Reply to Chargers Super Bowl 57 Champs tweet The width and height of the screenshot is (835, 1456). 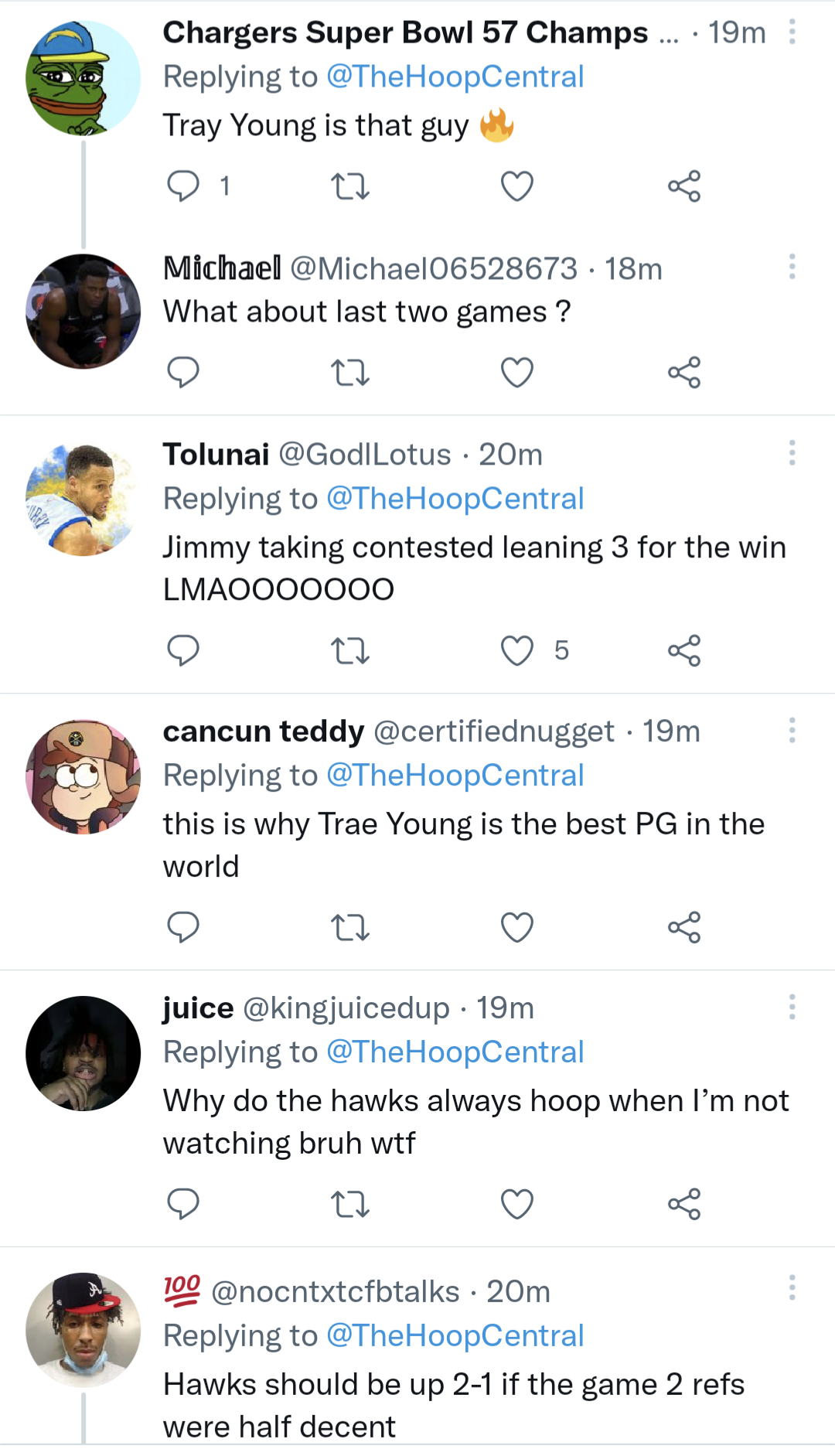coord(183,186)
